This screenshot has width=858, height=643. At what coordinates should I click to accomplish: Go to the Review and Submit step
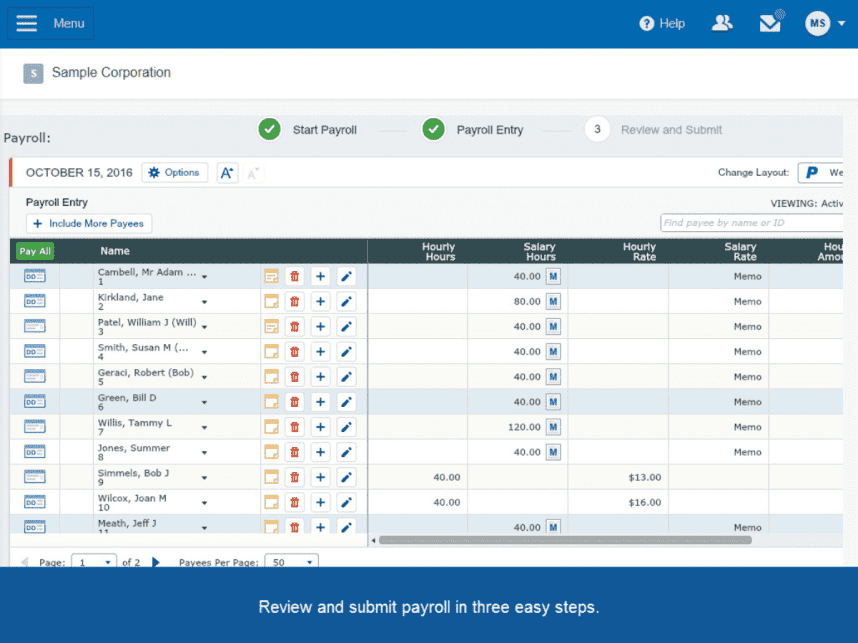point(670,130)
